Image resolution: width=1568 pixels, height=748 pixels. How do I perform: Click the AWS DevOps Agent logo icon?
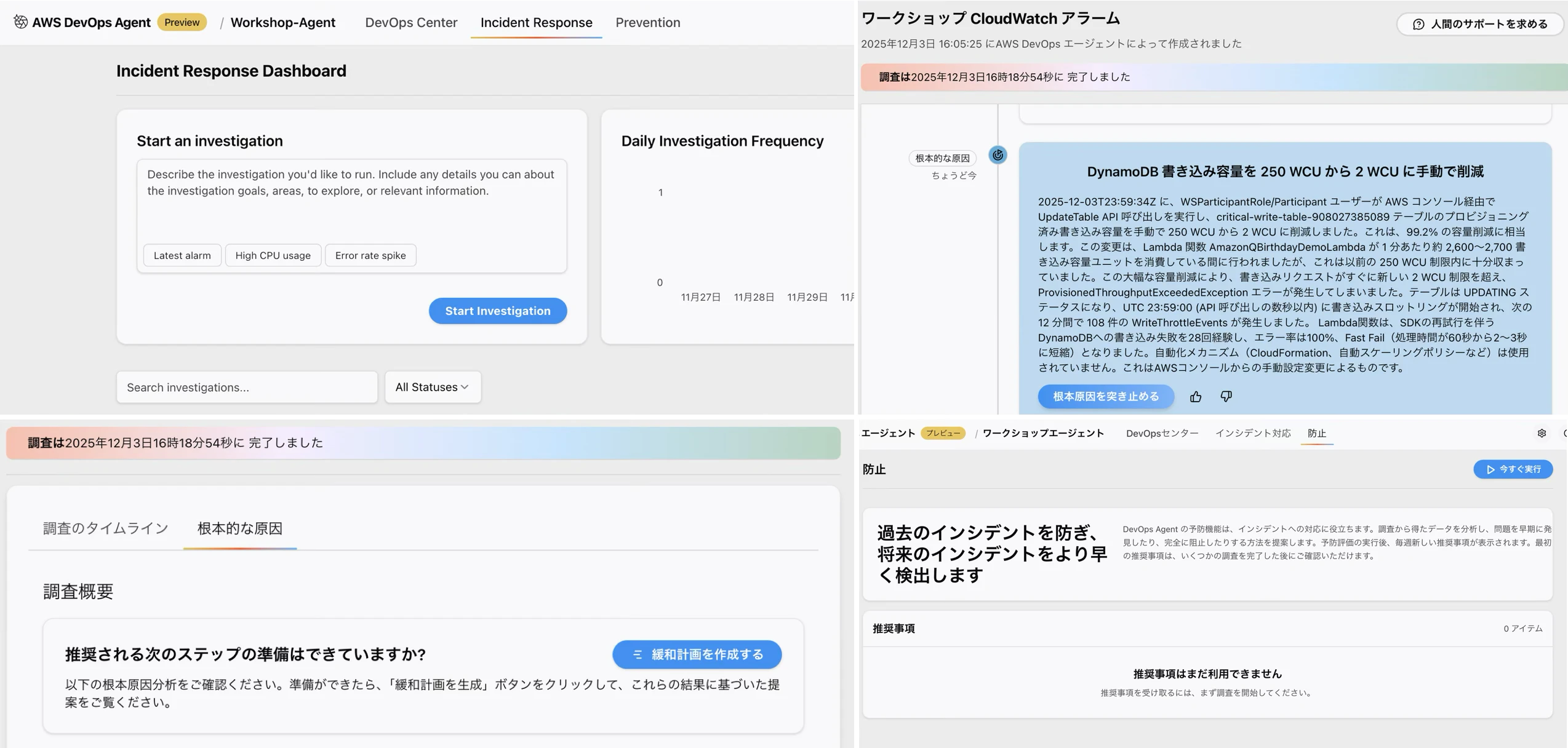click(20, 22)
